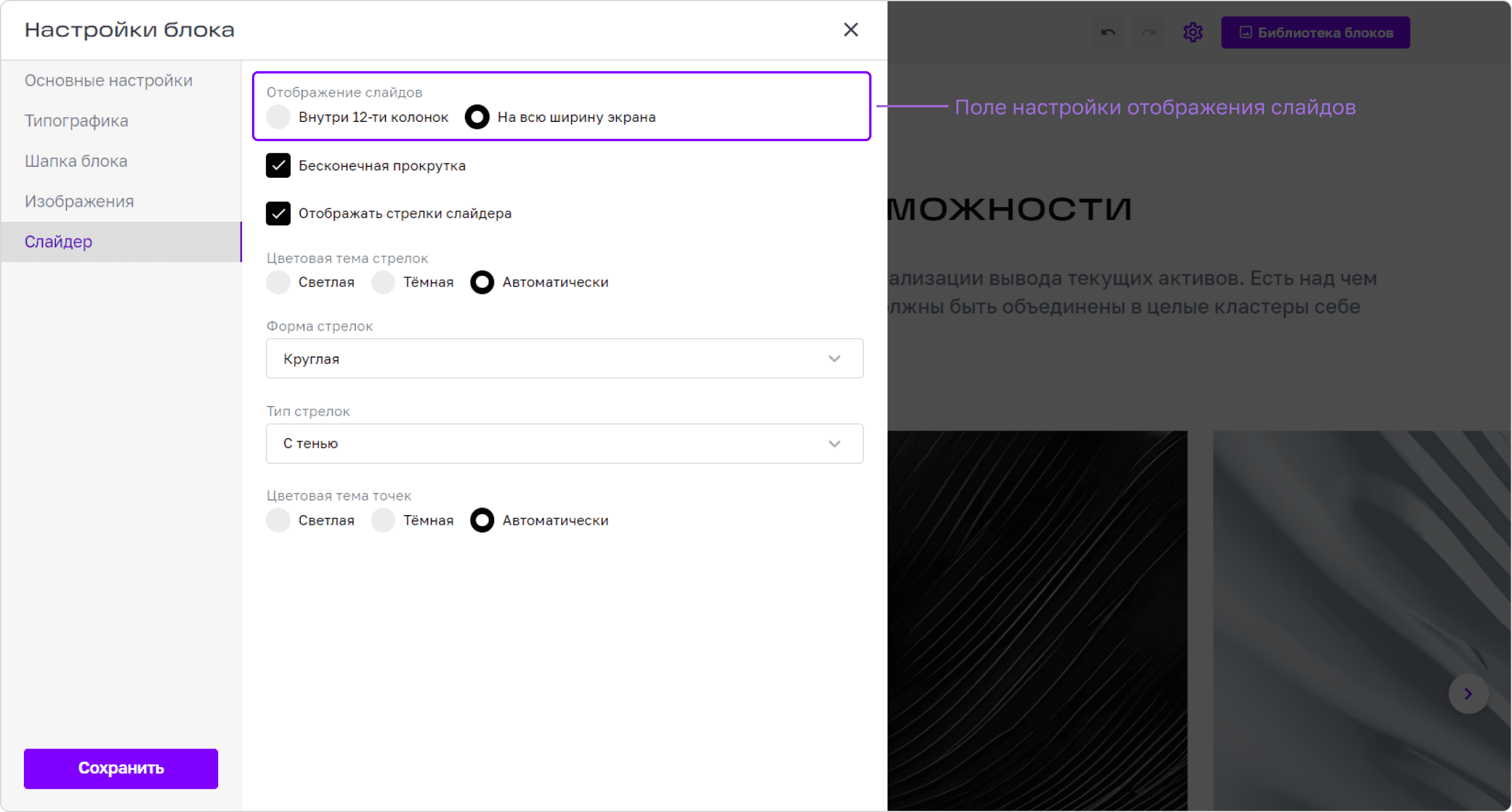Click the grey striped slide thumbnail
The height and width of the screenshot is (812, 1512).
point(1361,621)
